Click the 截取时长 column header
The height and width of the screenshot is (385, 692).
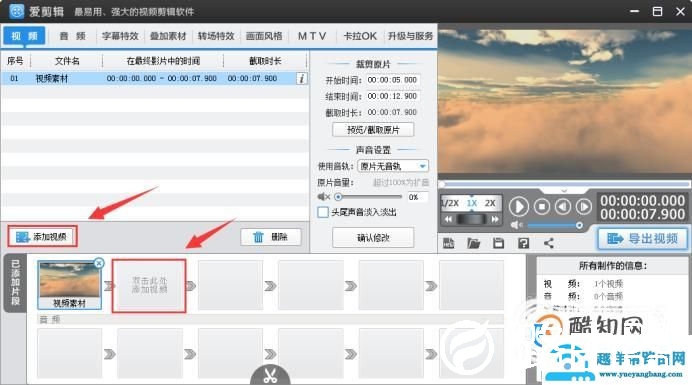[265, 61]
